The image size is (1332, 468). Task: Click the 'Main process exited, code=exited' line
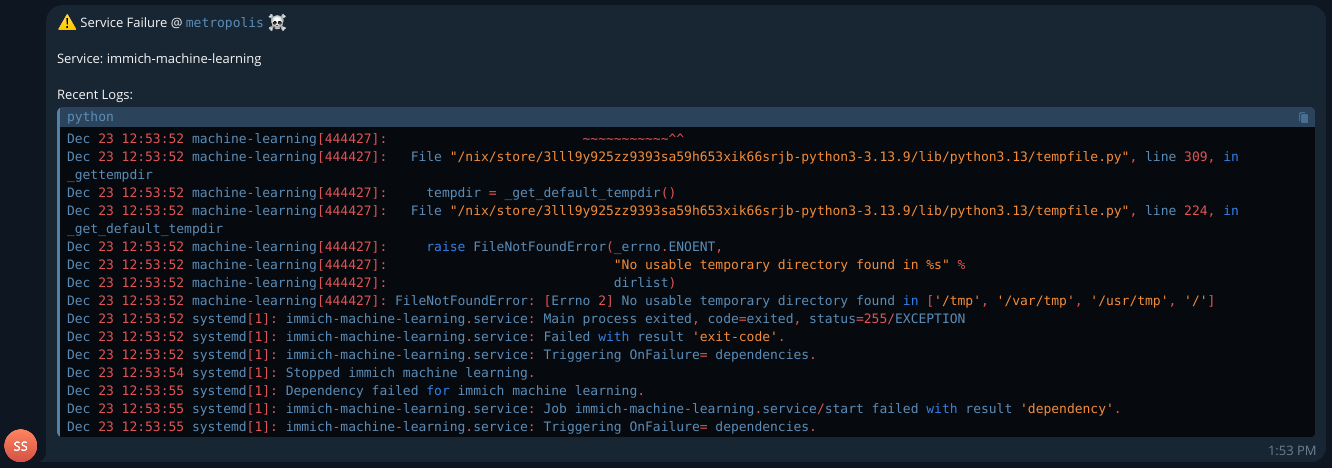click(x=516, y=319)
